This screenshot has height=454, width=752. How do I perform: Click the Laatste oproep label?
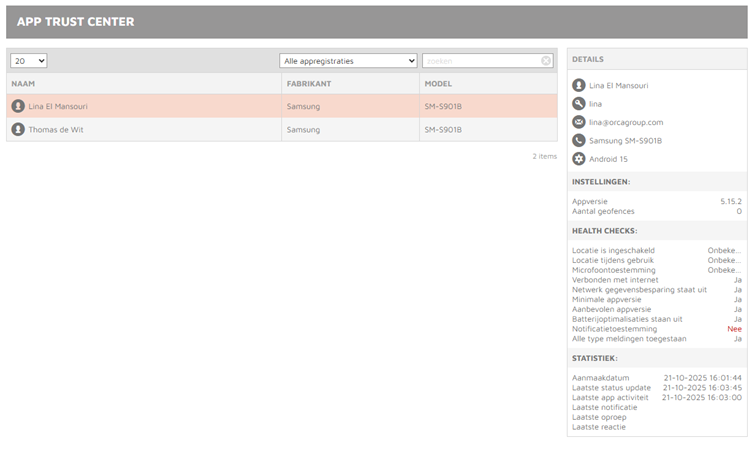pos(599,417)
